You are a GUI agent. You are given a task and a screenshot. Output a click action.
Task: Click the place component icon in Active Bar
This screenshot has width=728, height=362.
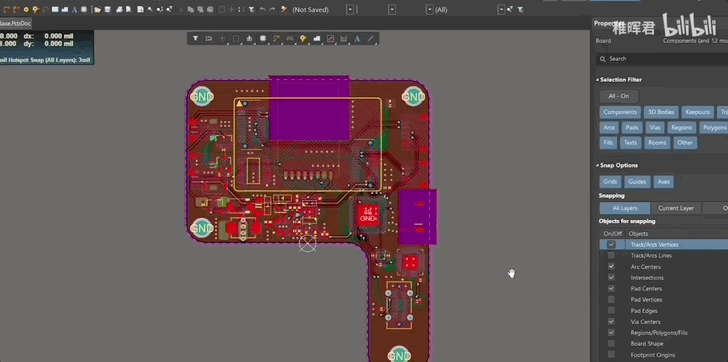263,39
